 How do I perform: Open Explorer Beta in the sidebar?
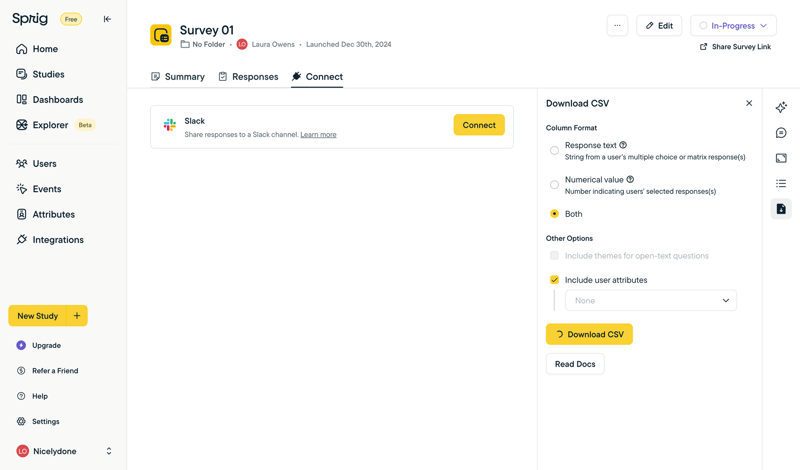pos(55,125)
